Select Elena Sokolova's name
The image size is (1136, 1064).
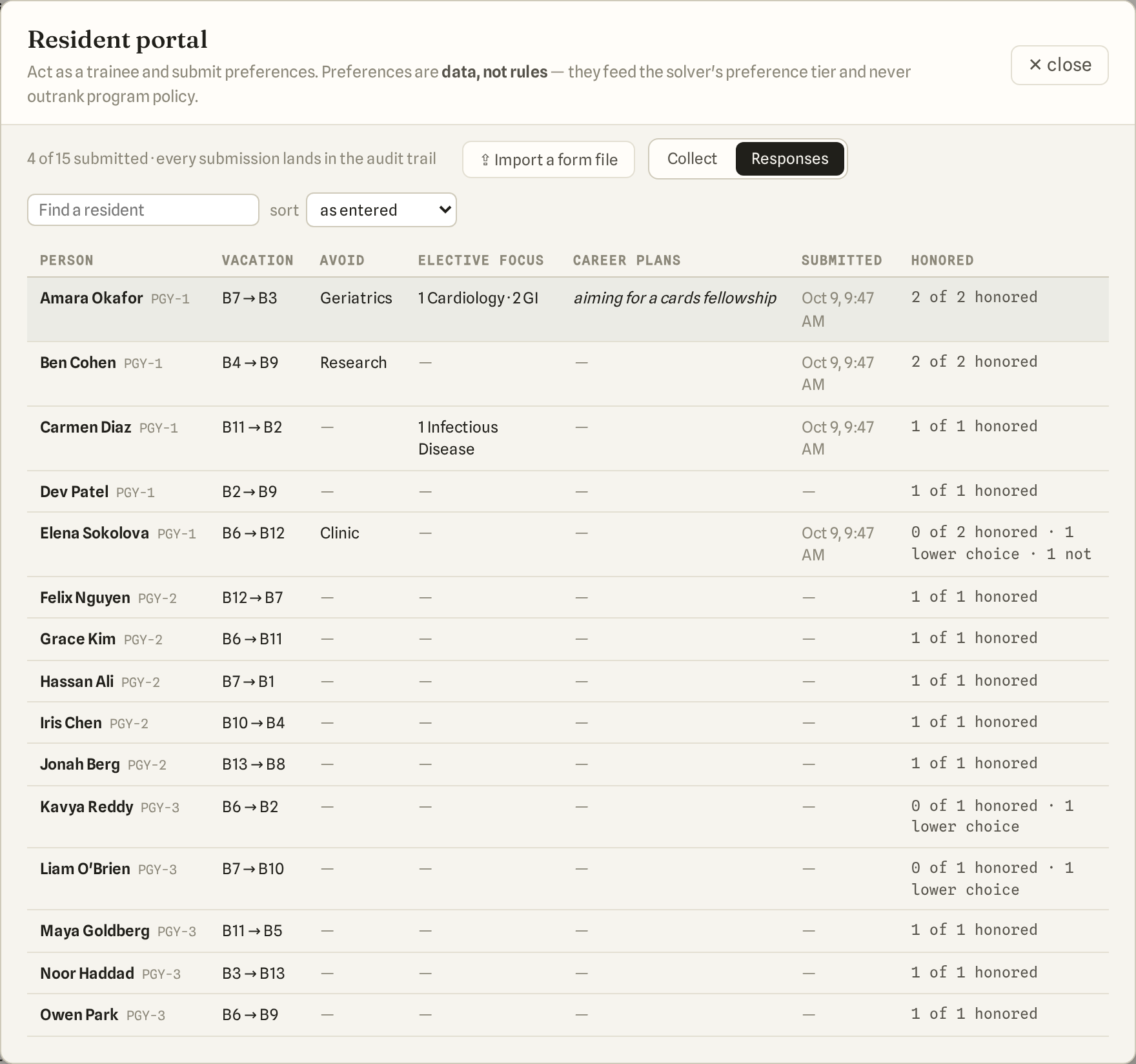pyautogui.click(x=94, y=533)
